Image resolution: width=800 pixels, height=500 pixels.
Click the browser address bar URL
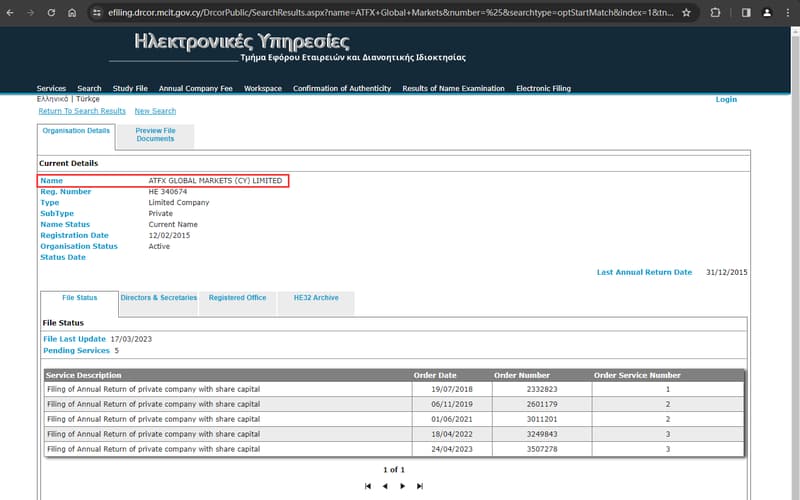click(x=390, y=13)
